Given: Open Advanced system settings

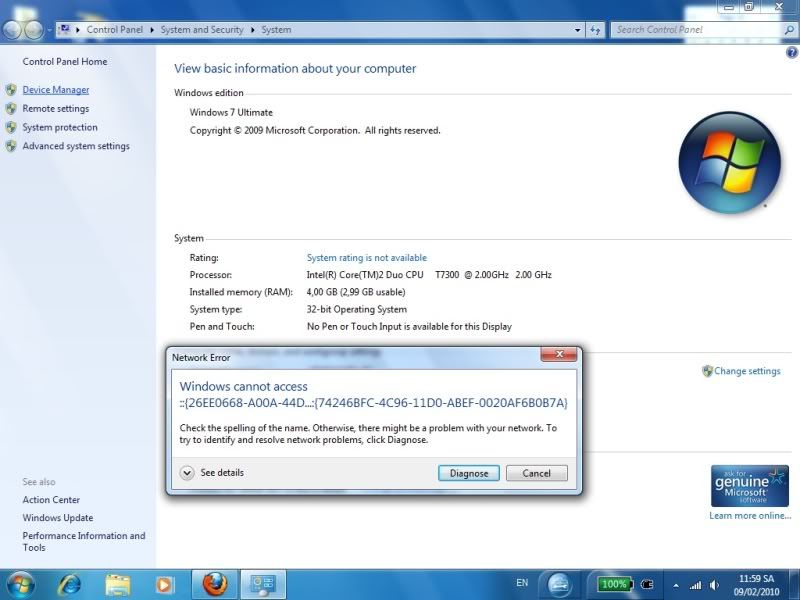Looking at the screenshot, I should pos(76,146).
